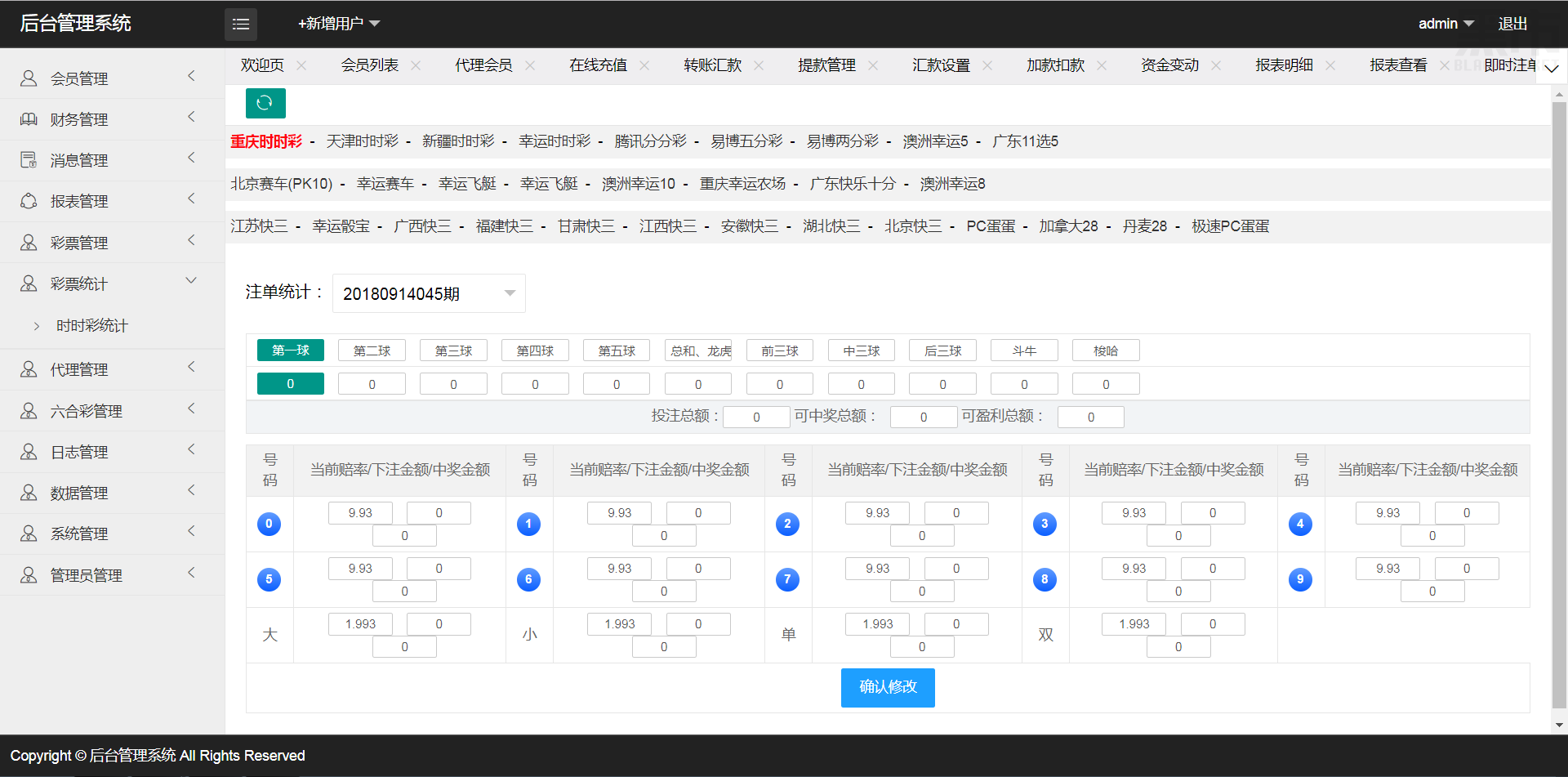Viewport: 1568px width, 777px height.
Task: Close the 在线充值 tab
Action: (x=644, y=65)
